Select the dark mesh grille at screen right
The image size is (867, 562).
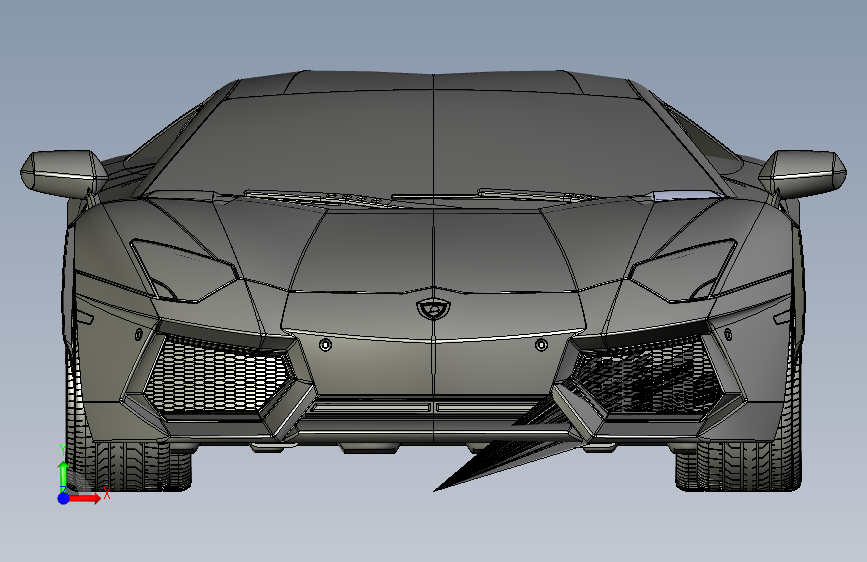click(x=649, y=376)
